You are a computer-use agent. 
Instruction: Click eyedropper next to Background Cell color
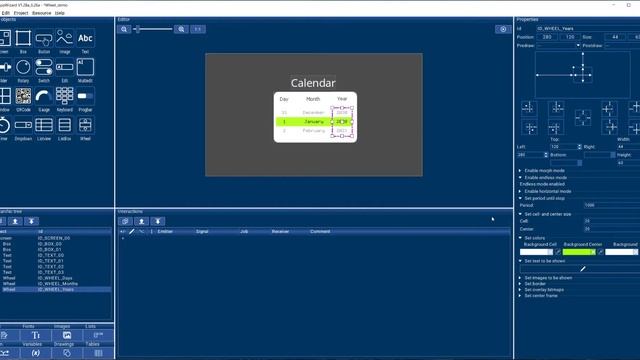pyautogui.click(x=558, y=252)
